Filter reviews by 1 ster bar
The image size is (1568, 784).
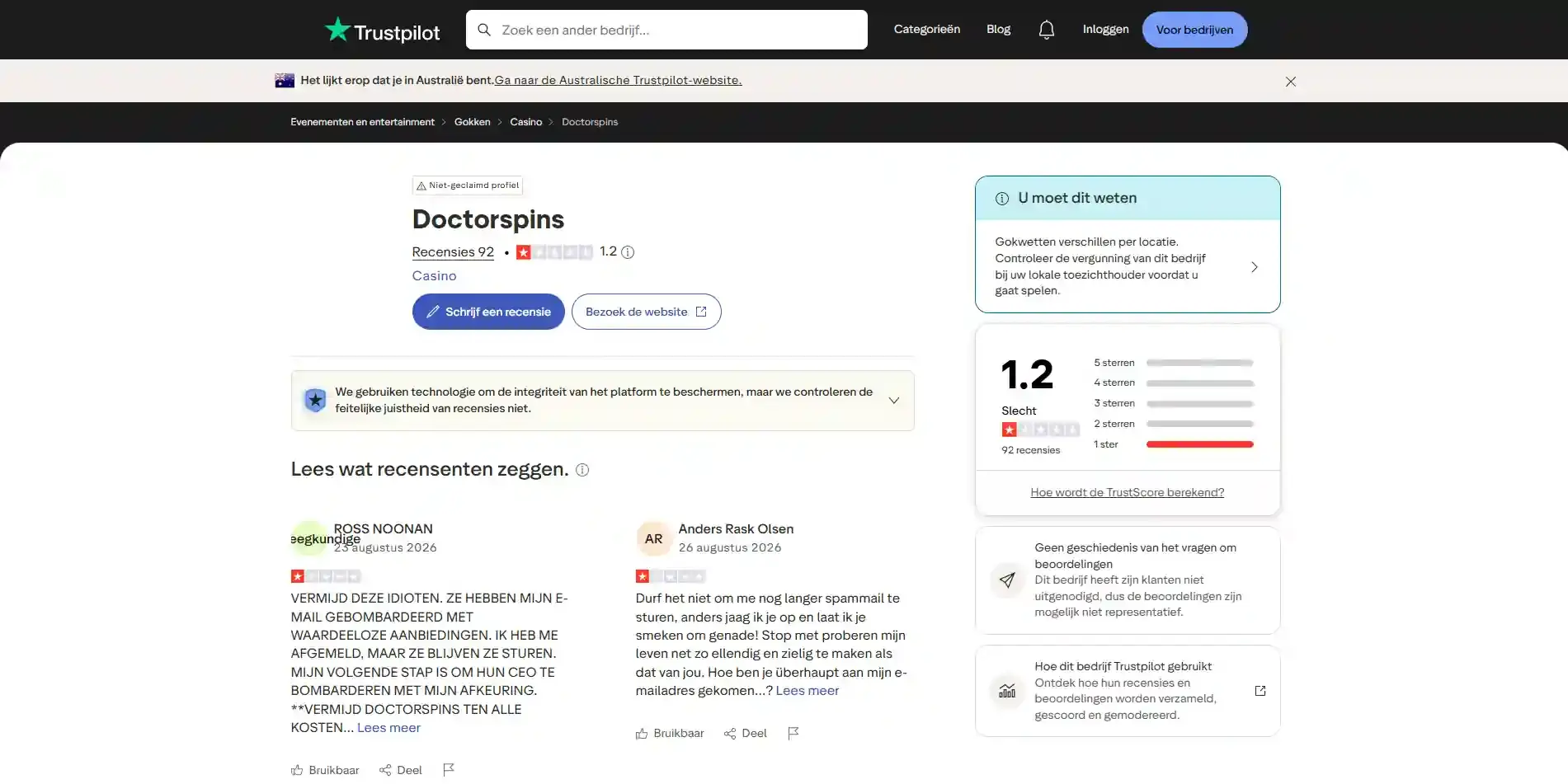1200,444
